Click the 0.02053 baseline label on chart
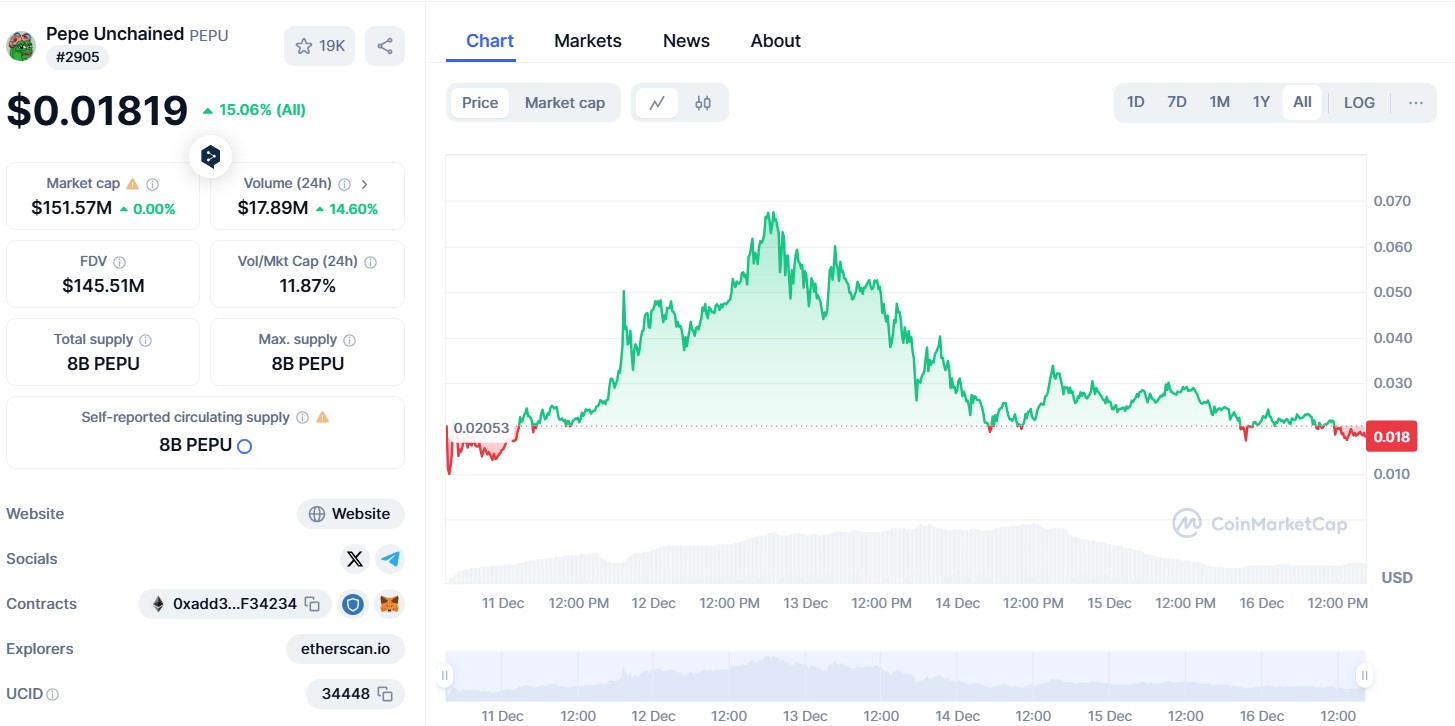The height and width of the screenshot is (726, 1455). tap(481, 428)
